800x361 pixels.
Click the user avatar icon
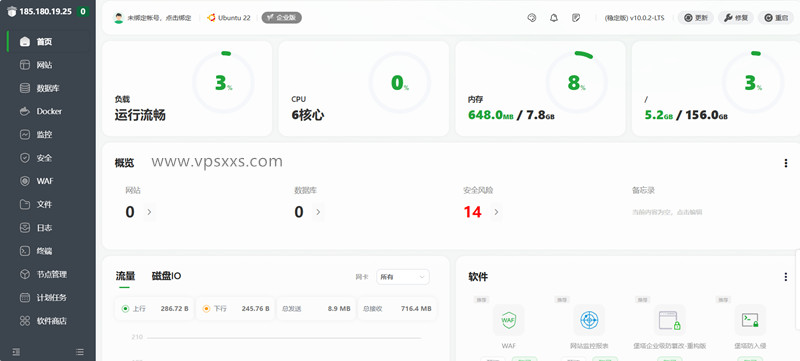pyautogui.click(x=118, y=18)
